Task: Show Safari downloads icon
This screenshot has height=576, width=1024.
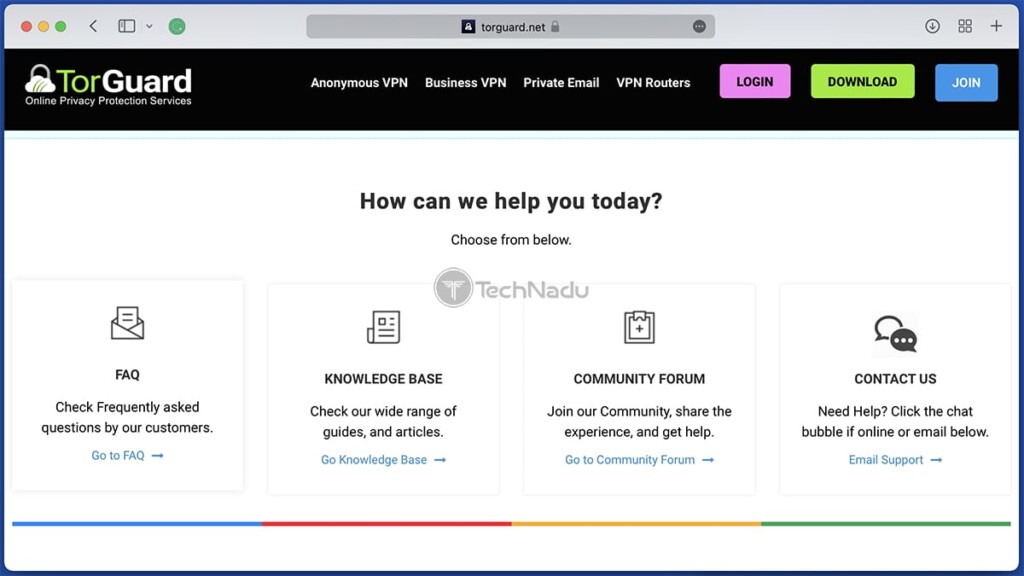Action: click(x=932, y=26)
